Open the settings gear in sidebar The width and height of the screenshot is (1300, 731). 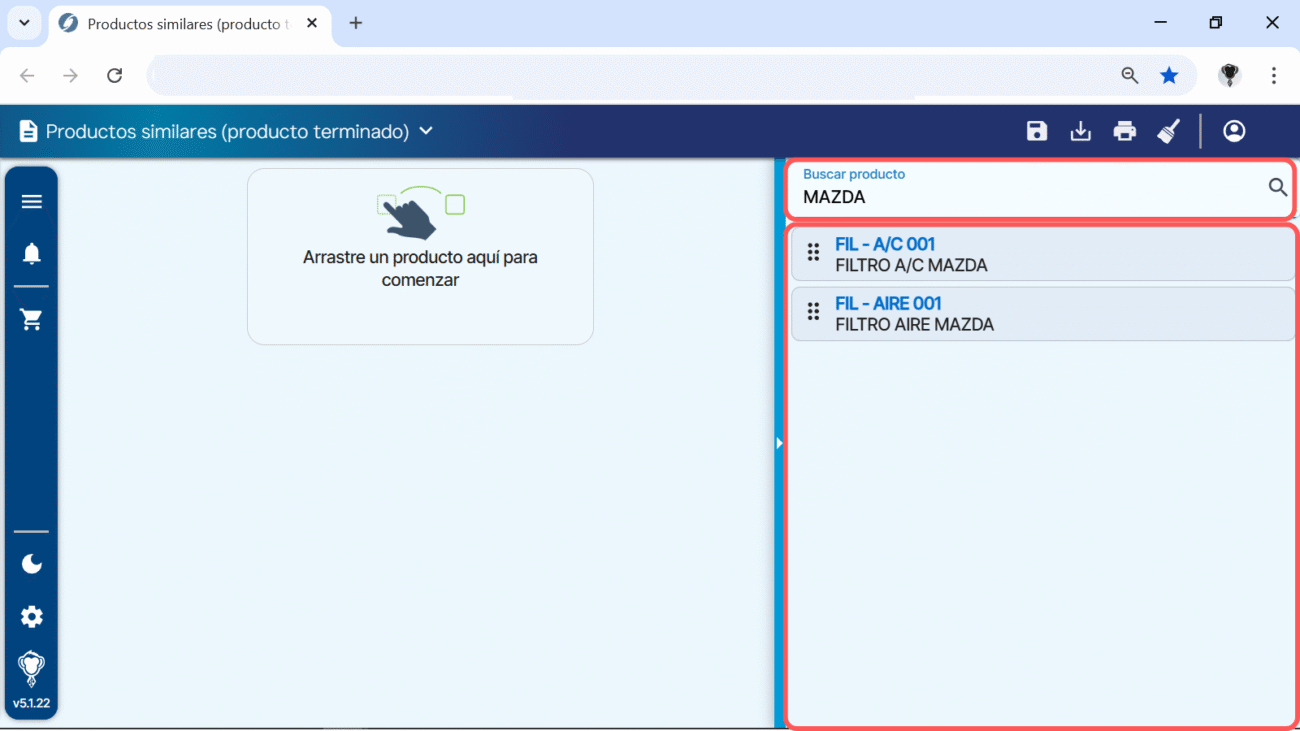tap(32, 617)
